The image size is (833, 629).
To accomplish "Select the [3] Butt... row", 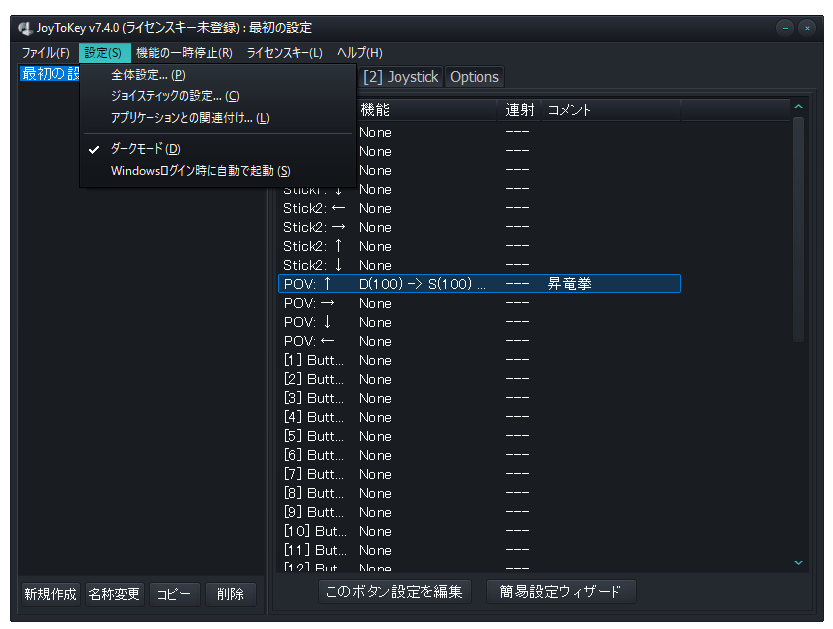I will click(479, 398).
